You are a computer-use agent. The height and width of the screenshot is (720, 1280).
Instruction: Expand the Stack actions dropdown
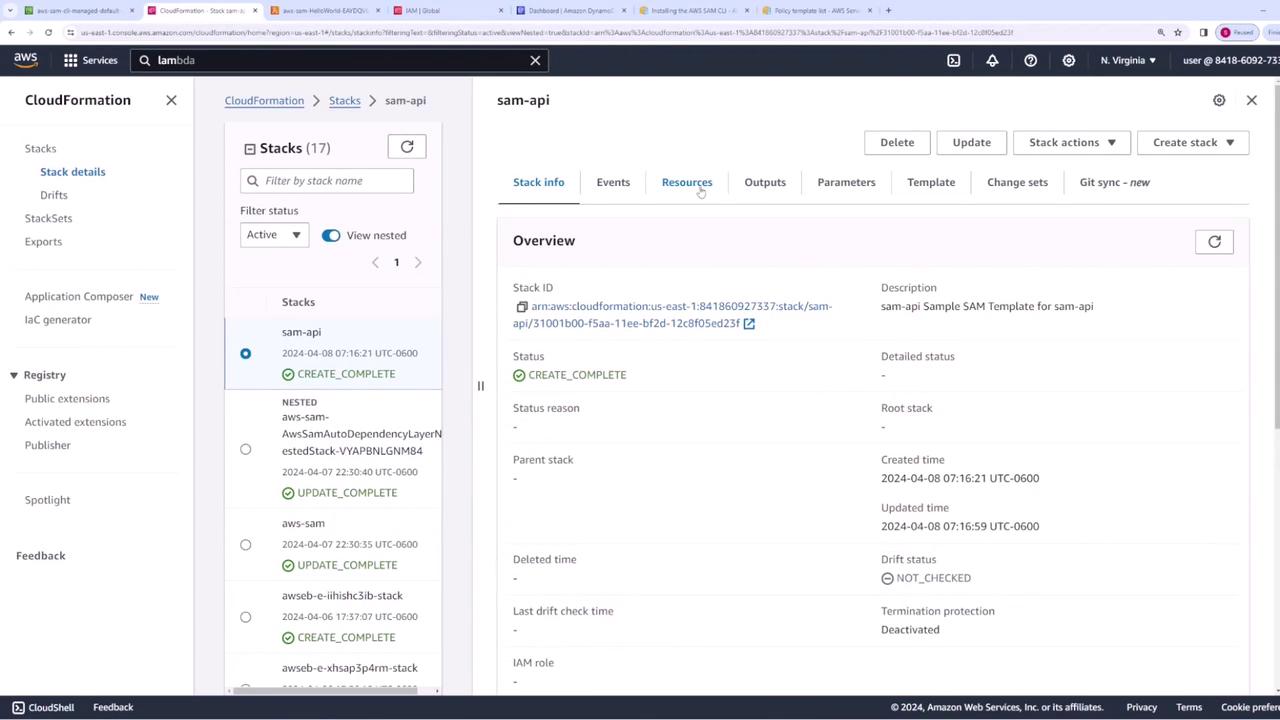click(x=1072, y=142)
